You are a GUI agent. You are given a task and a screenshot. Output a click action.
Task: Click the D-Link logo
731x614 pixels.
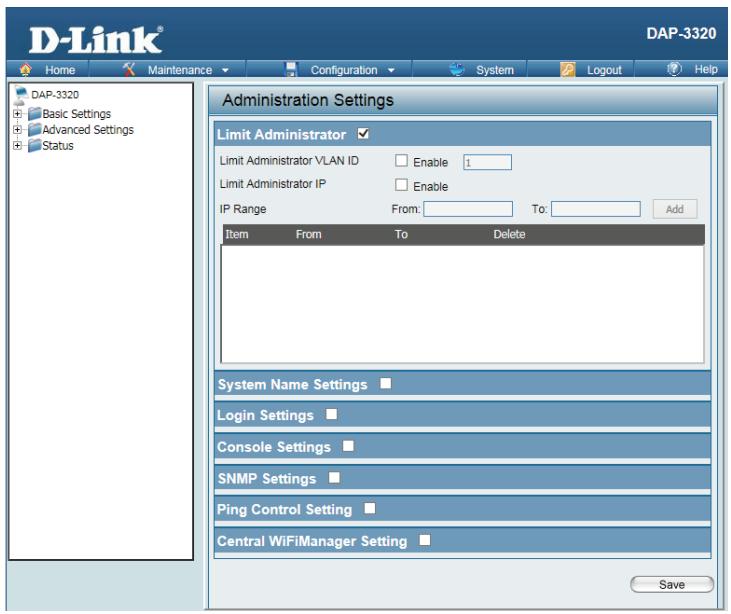click(96, 40)
